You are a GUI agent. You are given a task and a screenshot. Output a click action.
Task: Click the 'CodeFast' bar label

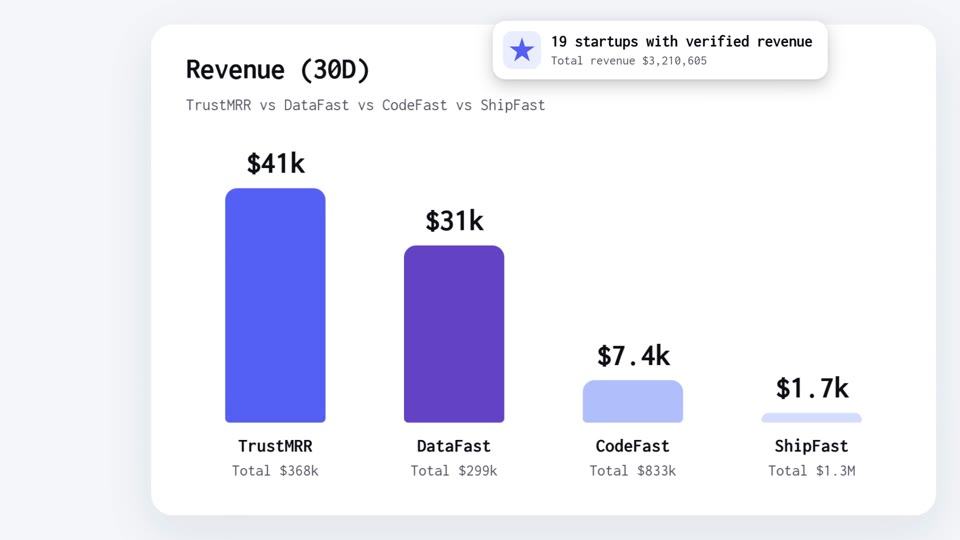click(632, 446)
